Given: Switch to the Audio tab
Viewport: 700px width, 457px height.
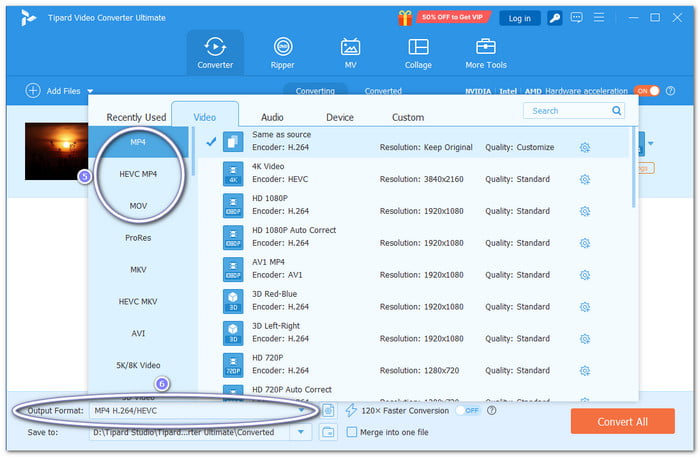Looking at the screenshot, I should click(x=272, y=117).
